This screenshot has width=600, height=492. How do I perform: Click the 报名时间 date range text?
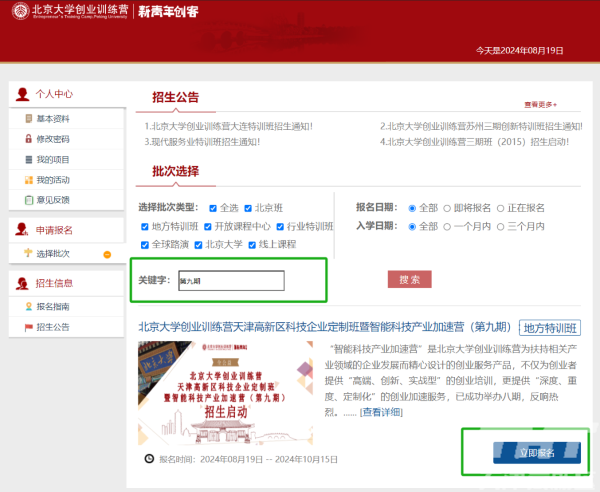[x=248, y=459]
